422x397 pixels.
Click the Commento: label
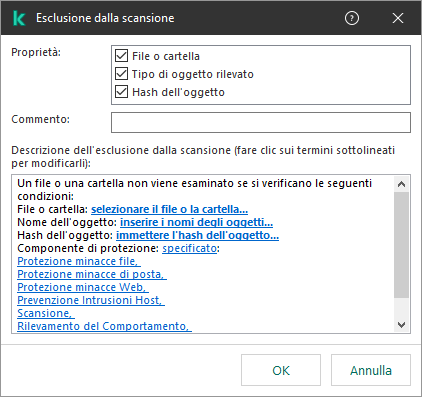click(41, 119)
